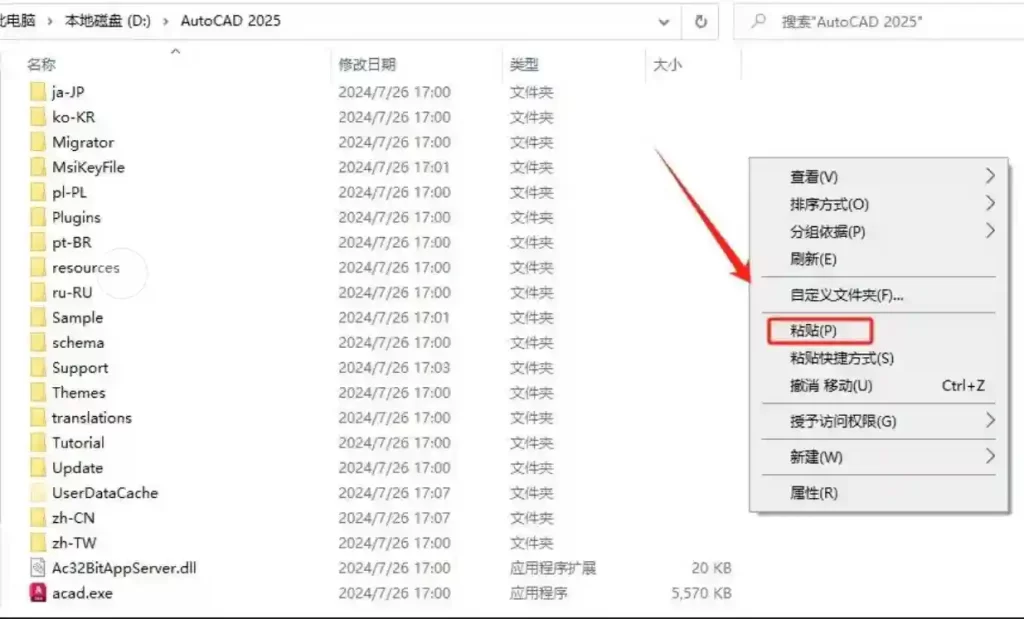Click the search magnifier icon

coord(760,21)
